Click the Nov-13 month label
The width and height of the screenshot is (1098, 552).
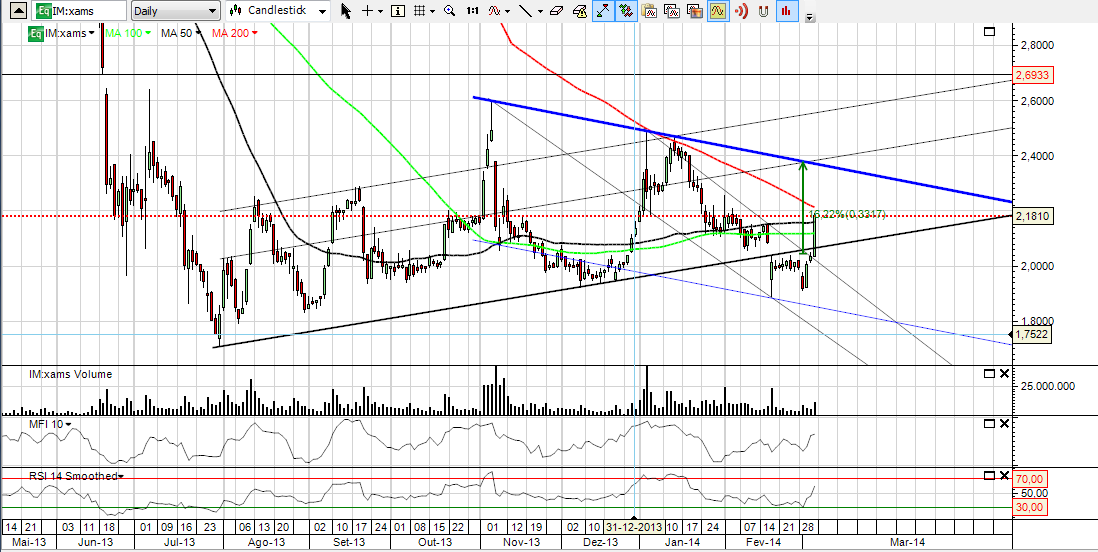coord(522,542)
